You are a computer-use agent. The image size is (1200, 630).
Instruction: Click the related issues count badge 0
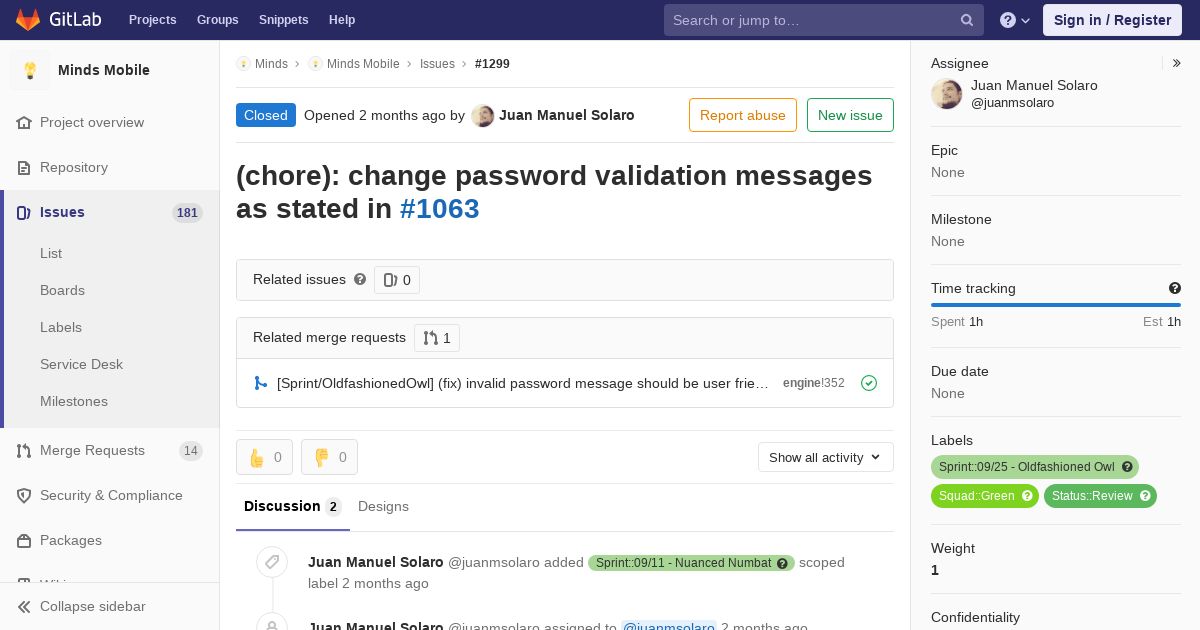397,280
